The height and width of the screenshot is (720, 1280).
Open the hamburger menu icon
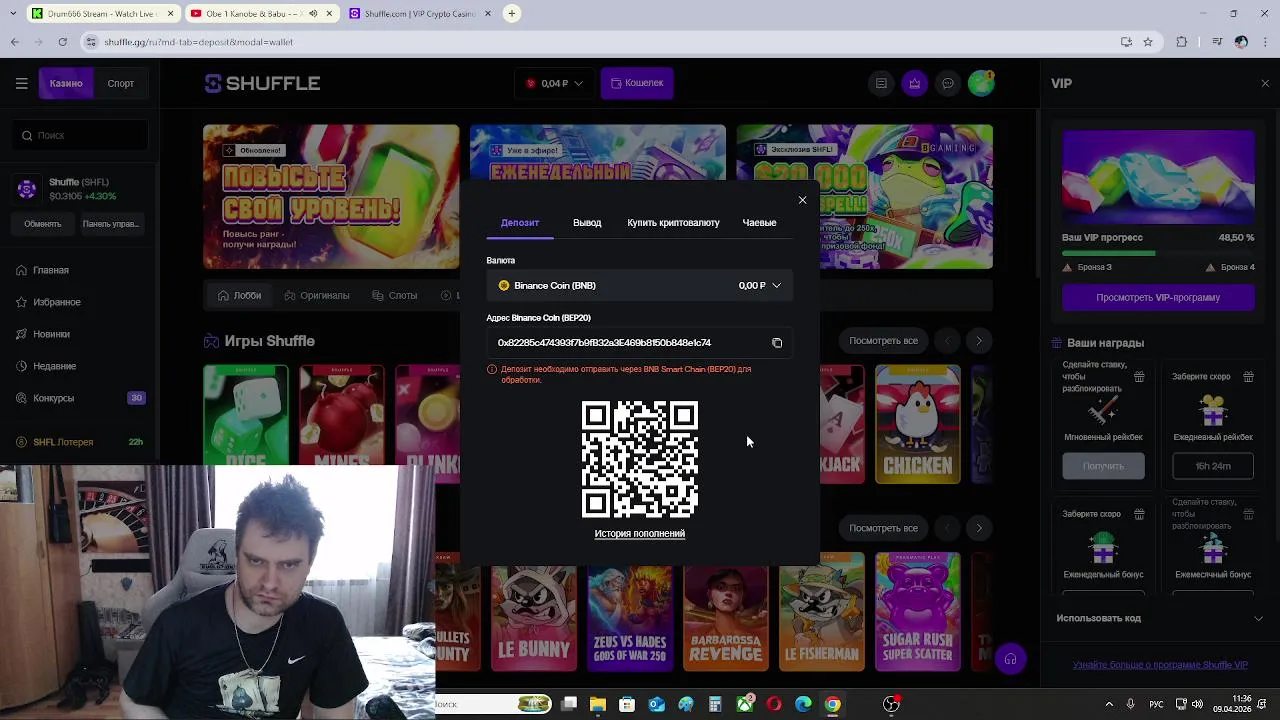coord(21,84)
